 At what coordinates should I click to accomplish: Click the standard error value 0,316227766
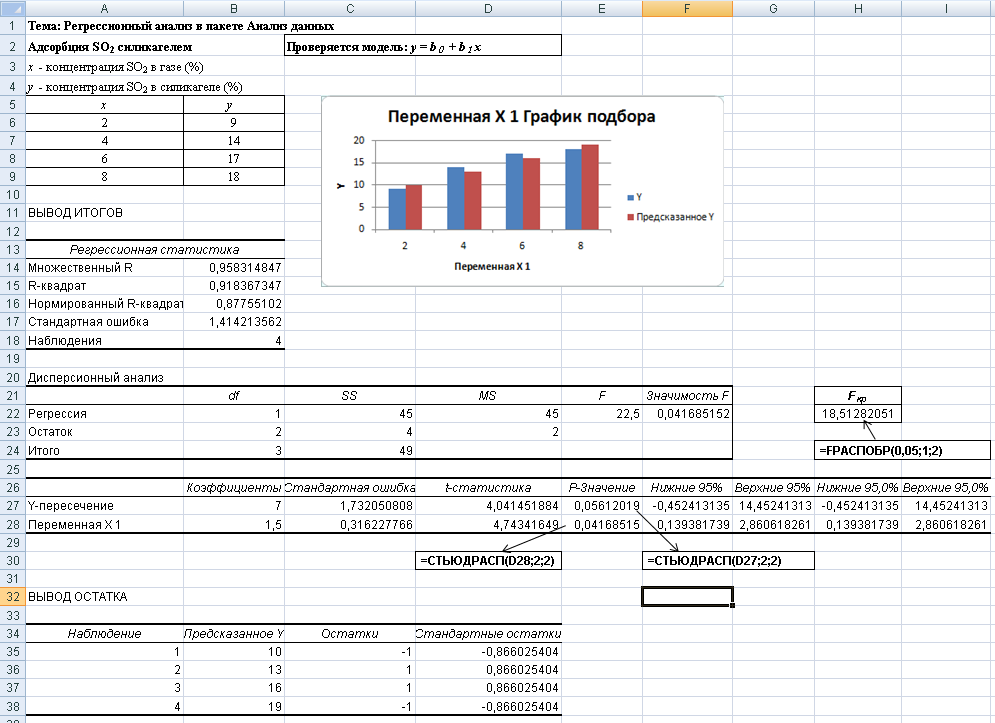pyautogui.click(x=350, y=525)
